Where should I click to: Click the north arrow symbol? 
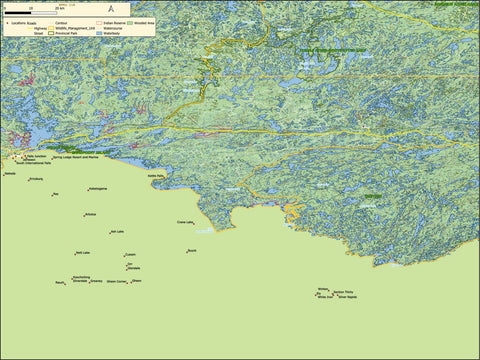coord(111,9)
